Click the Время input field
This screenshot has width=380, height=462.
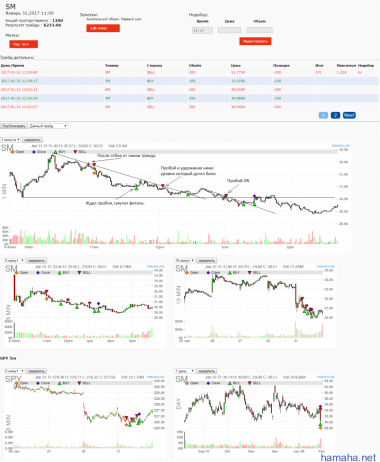coord(202,30)
